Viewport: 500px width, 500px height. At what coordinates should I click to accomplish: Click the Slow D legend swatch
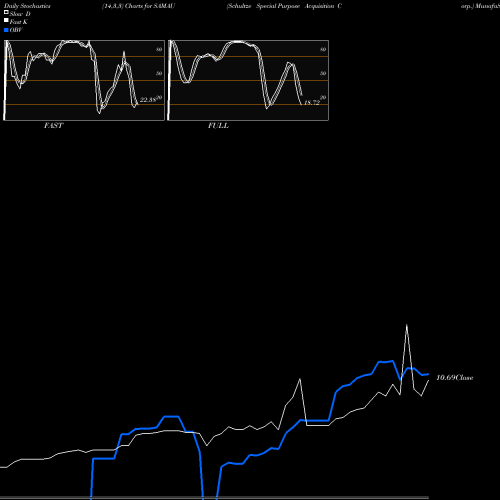click(6, 12)
